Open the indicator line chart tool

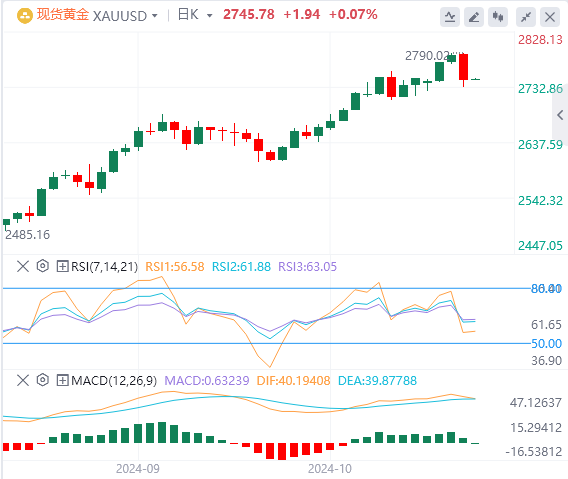coord(450,17)
